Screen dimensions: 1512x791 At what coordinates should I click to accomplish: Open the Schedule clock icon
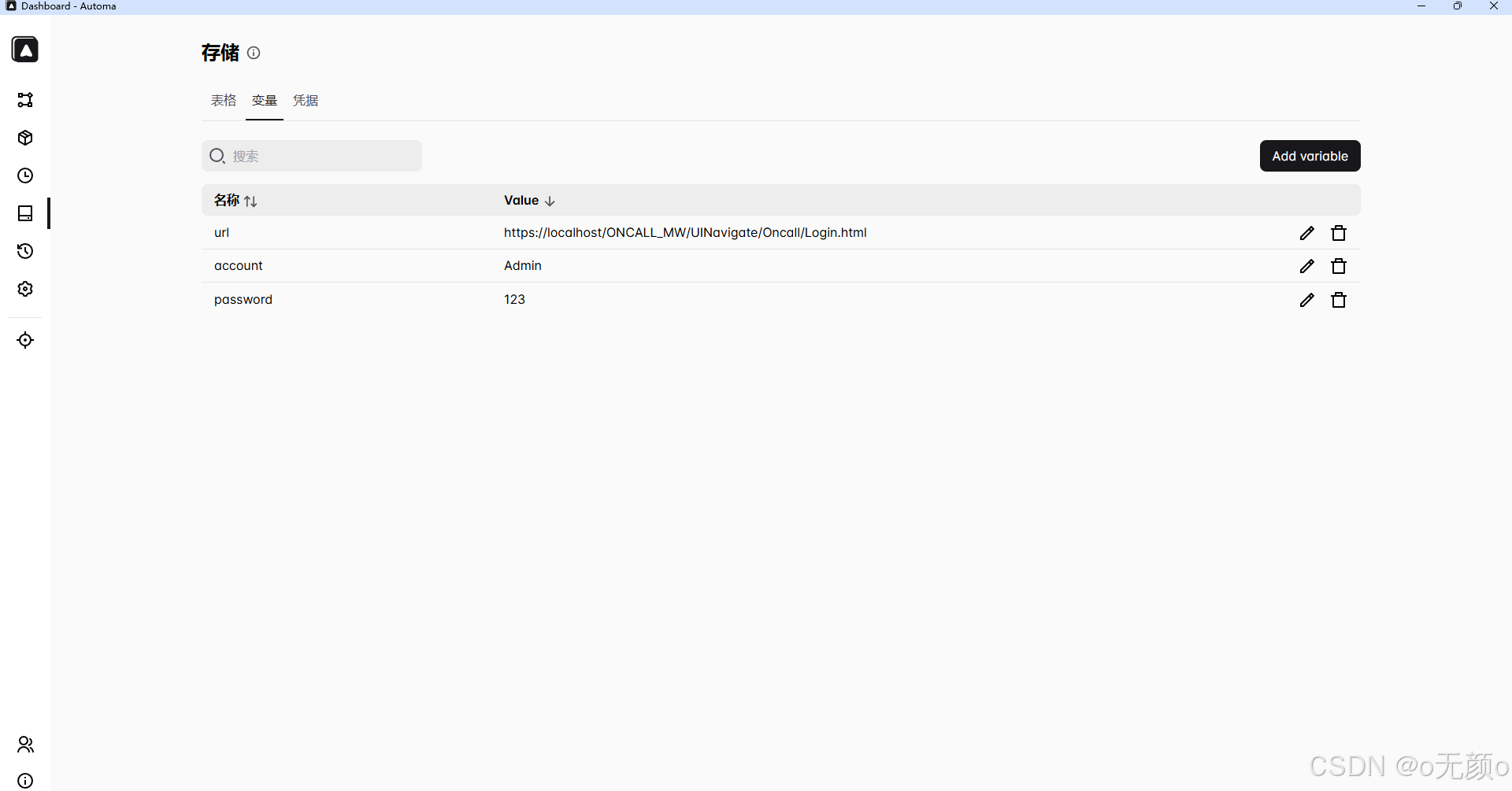(25, 176)
